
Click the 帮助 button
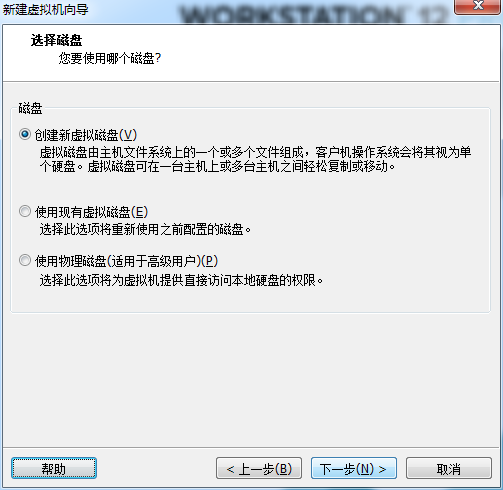[54, 468]
